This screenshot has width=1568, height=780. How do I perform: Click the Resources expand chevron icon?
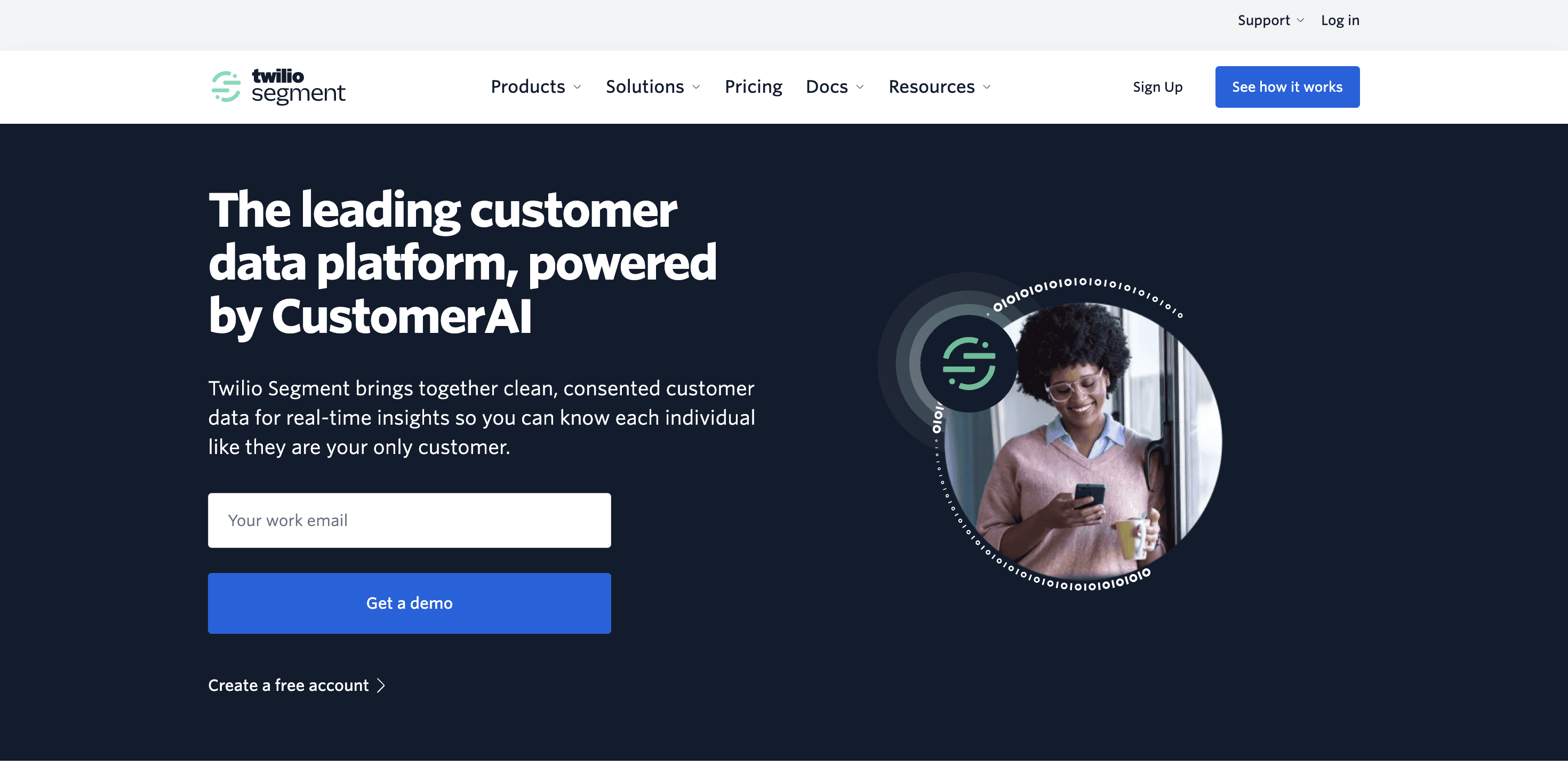pyautogui.click(x=989, y=87)
